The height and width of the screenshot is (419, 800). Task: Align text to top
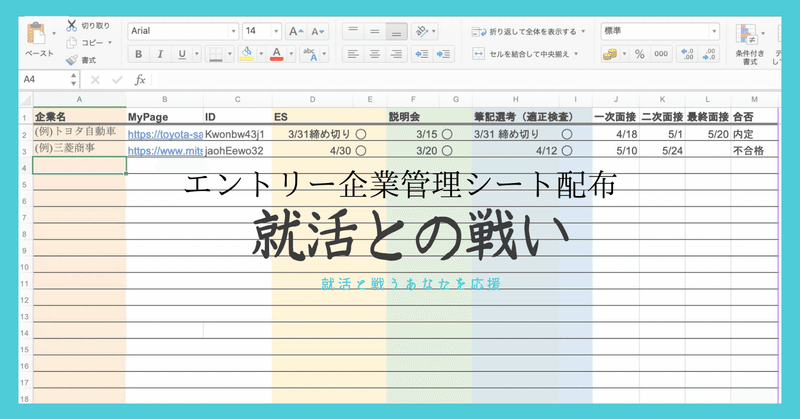(x=353, y=32)
